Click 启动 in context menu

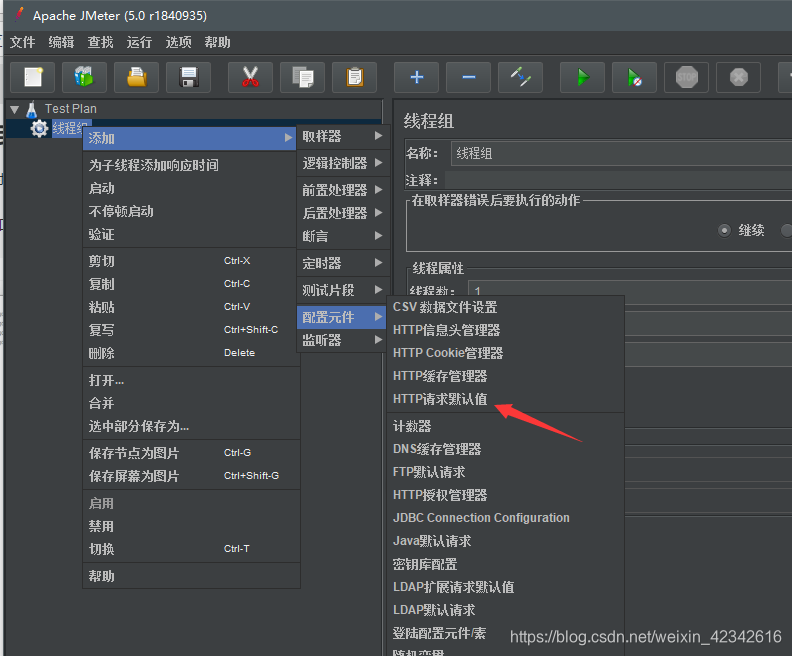pos(191,188)
